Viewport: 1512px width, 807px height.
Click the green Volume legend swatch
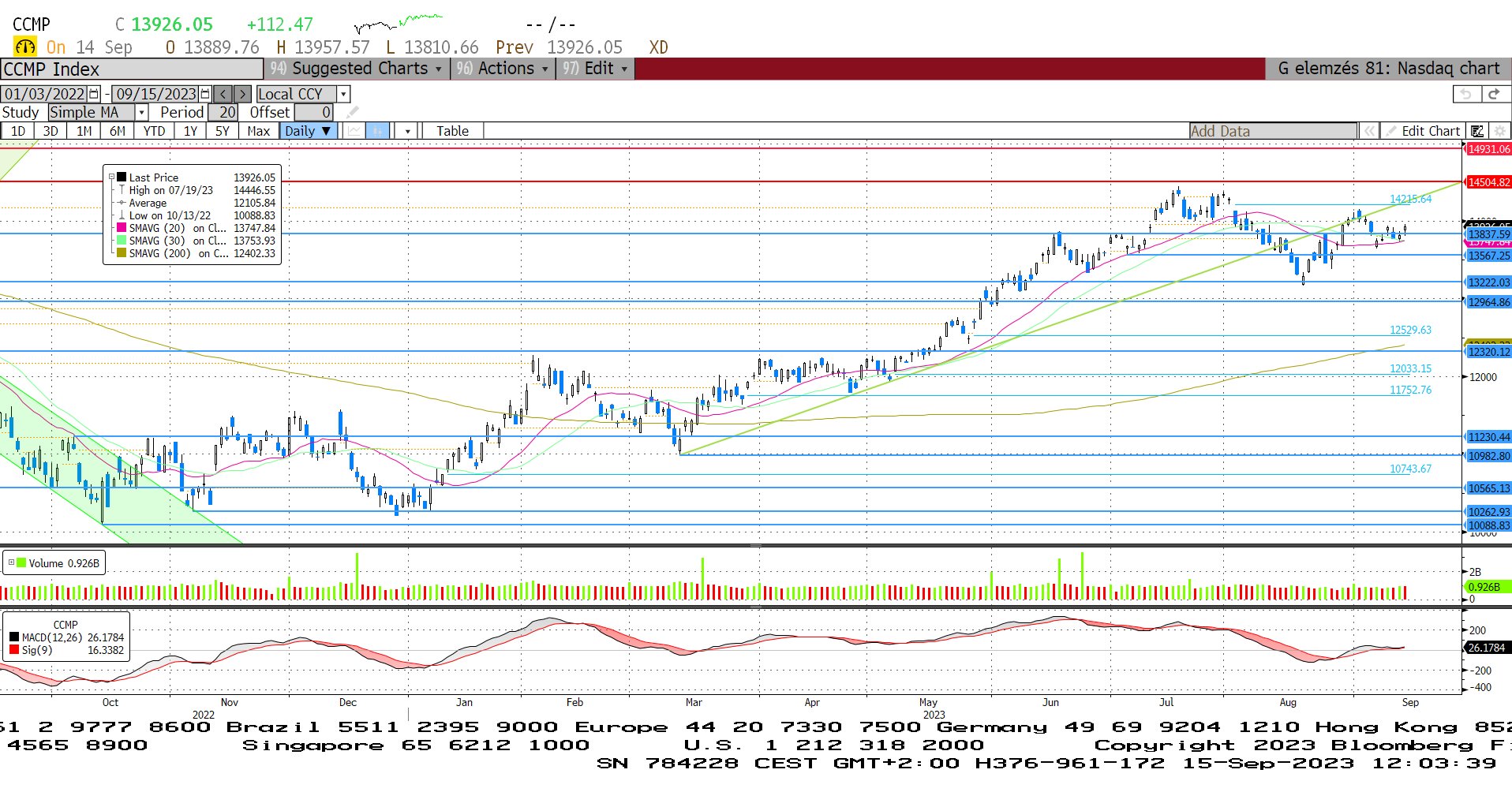21,562
